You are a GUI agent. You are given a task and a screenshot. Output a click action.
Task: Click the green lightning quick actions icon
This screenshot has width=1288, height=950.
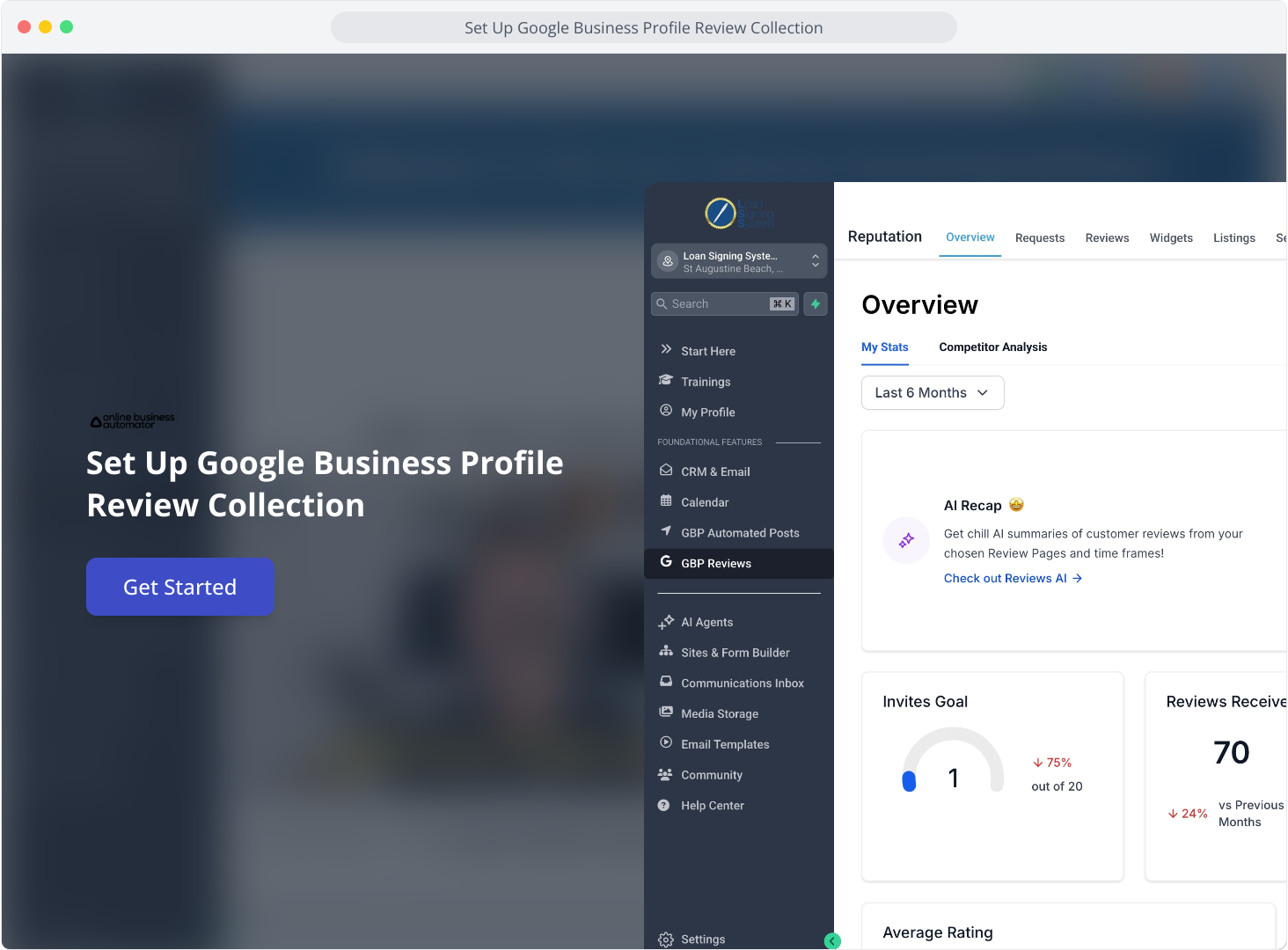coord(816,304)
